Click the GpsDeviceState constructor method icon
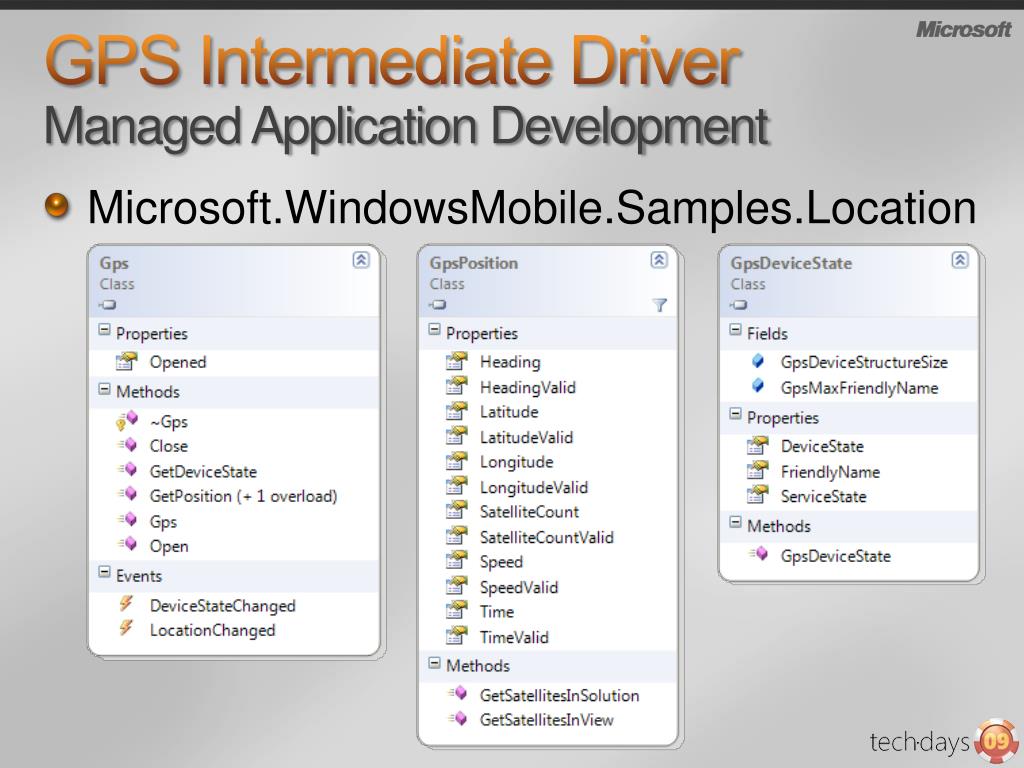1024x768 pixels. click(x=758, y=554)
